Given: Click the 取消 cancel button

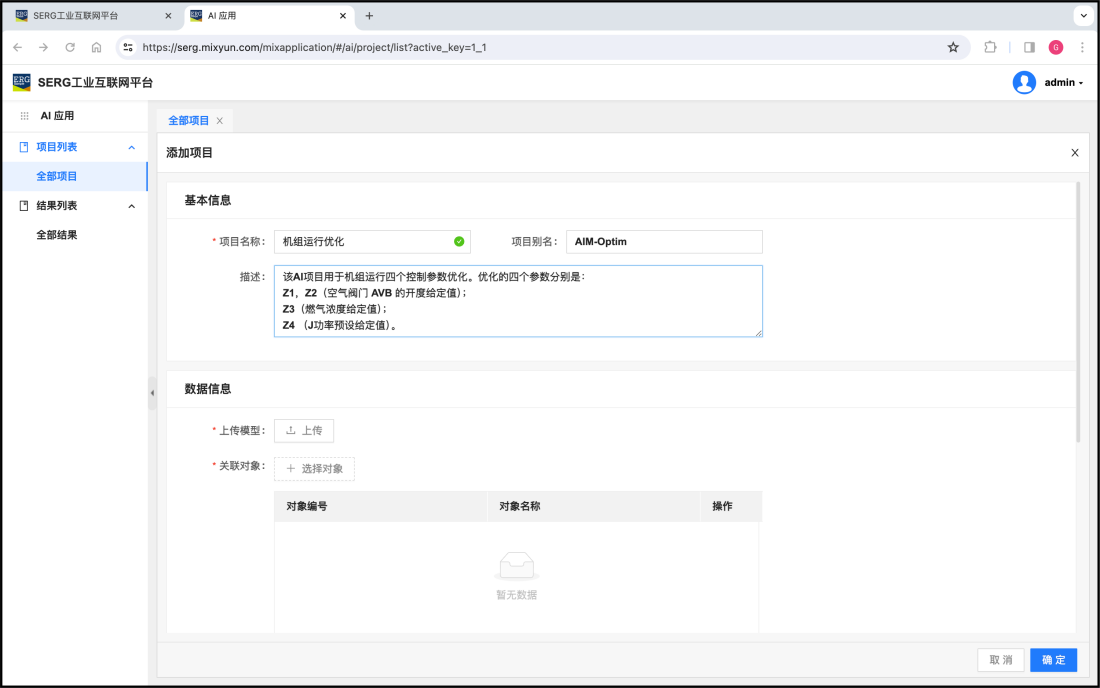Looking at the screenshot, I should [1000, 660].
